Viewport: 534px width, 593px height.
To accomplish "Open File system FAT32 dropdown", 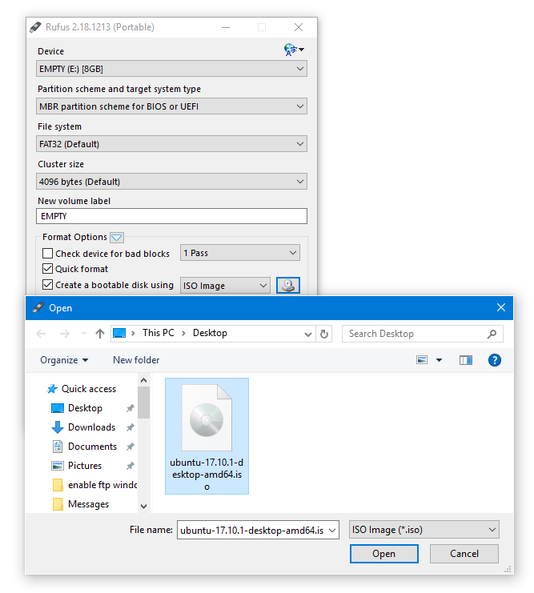I will (172, 144).
